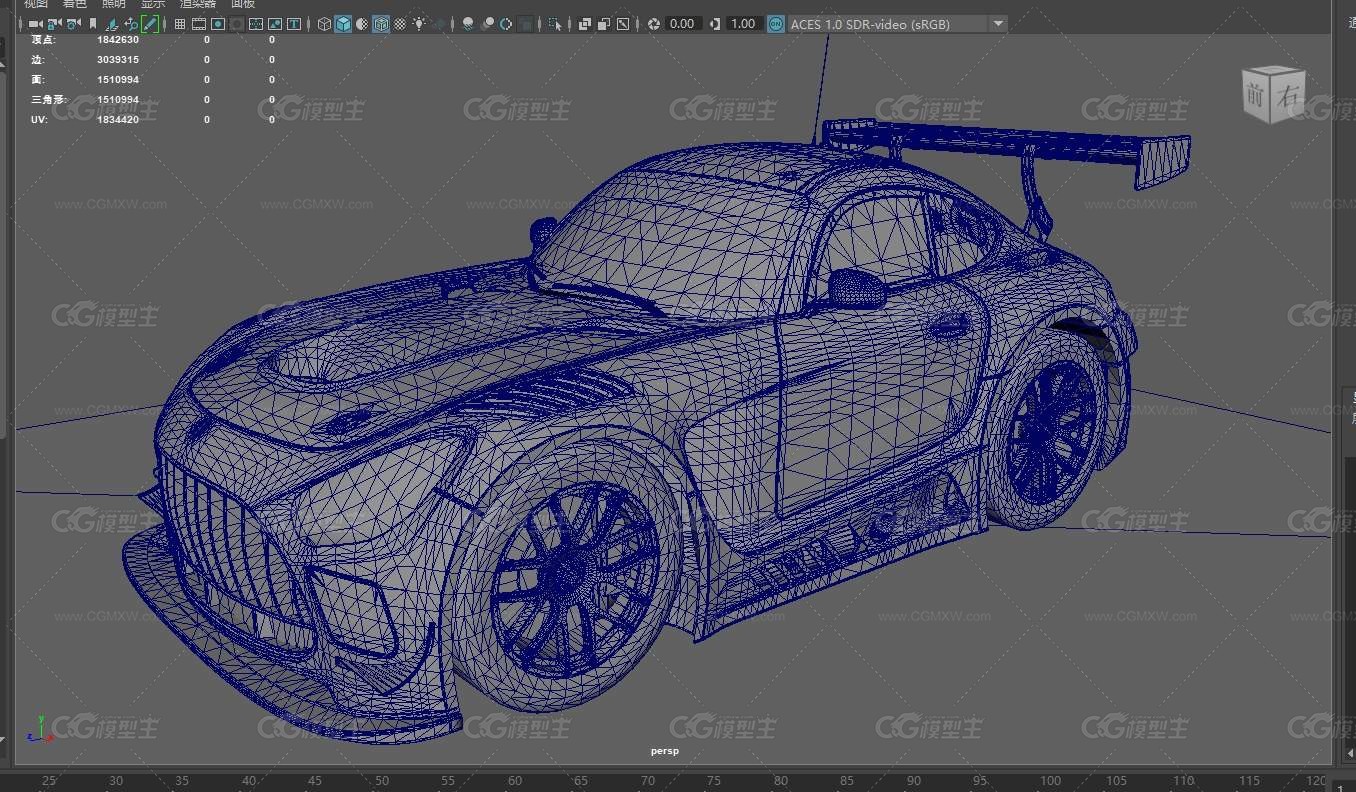Viewport: 1356px width, 792px height.
Task: Click the Multisample Anti-aliasing icon
Action: (505, 24)
